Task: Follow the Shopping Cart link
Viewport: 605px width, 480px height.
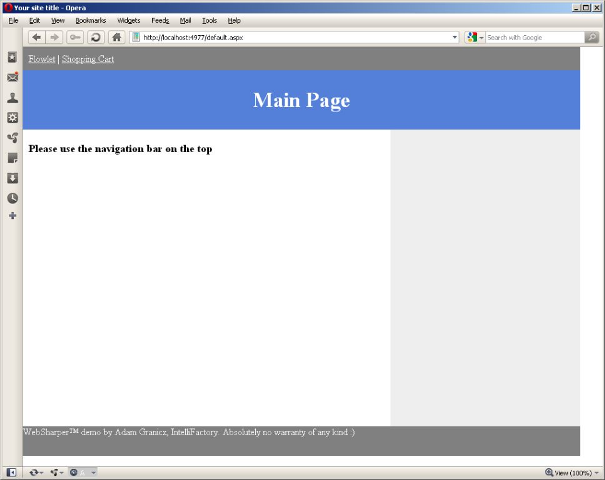Action: 88,59
